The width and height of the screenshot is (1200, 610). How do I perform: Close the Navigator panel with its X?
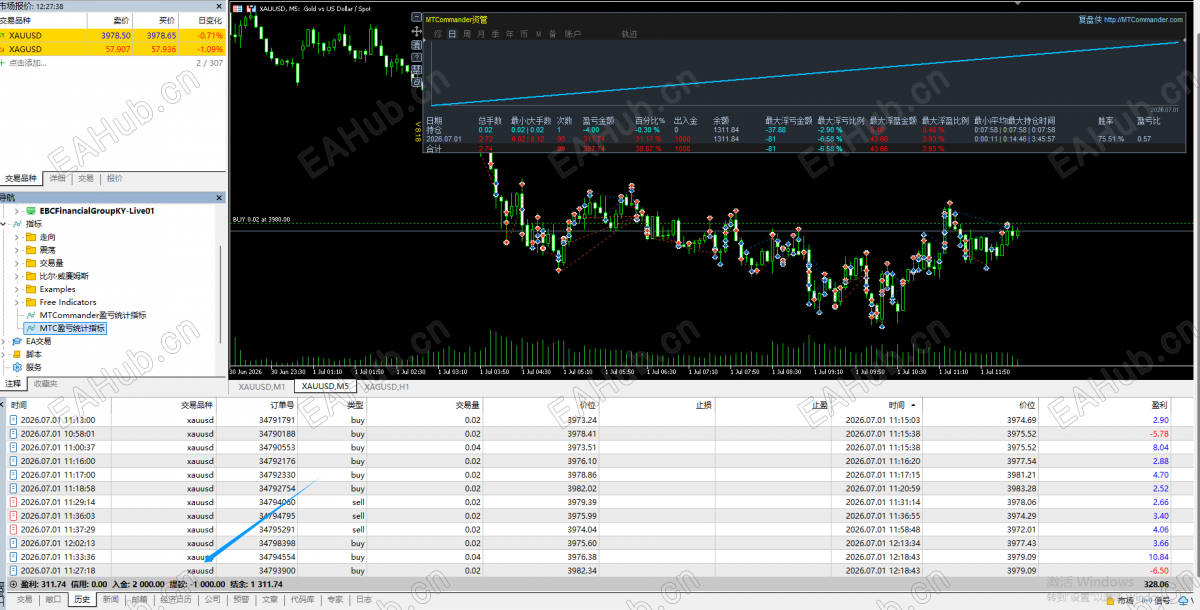(x=219, y=198)
